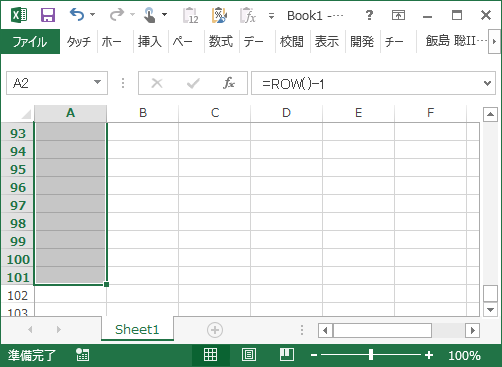Image resolution: width=502 pixels, height=367 pixels.
Task: Open the redo history dropdown arrow
Action: [x=132, y=15]
